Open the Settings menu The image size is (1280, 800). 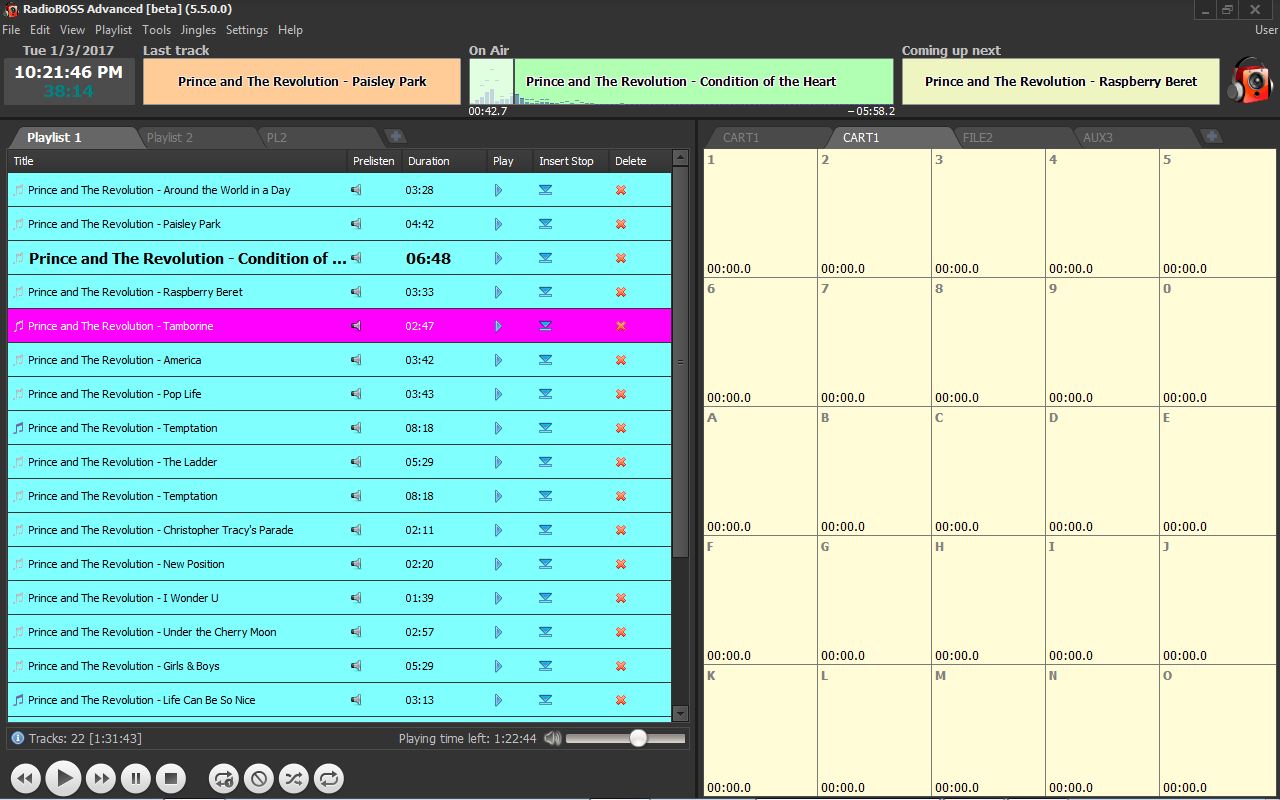point(247,30)
